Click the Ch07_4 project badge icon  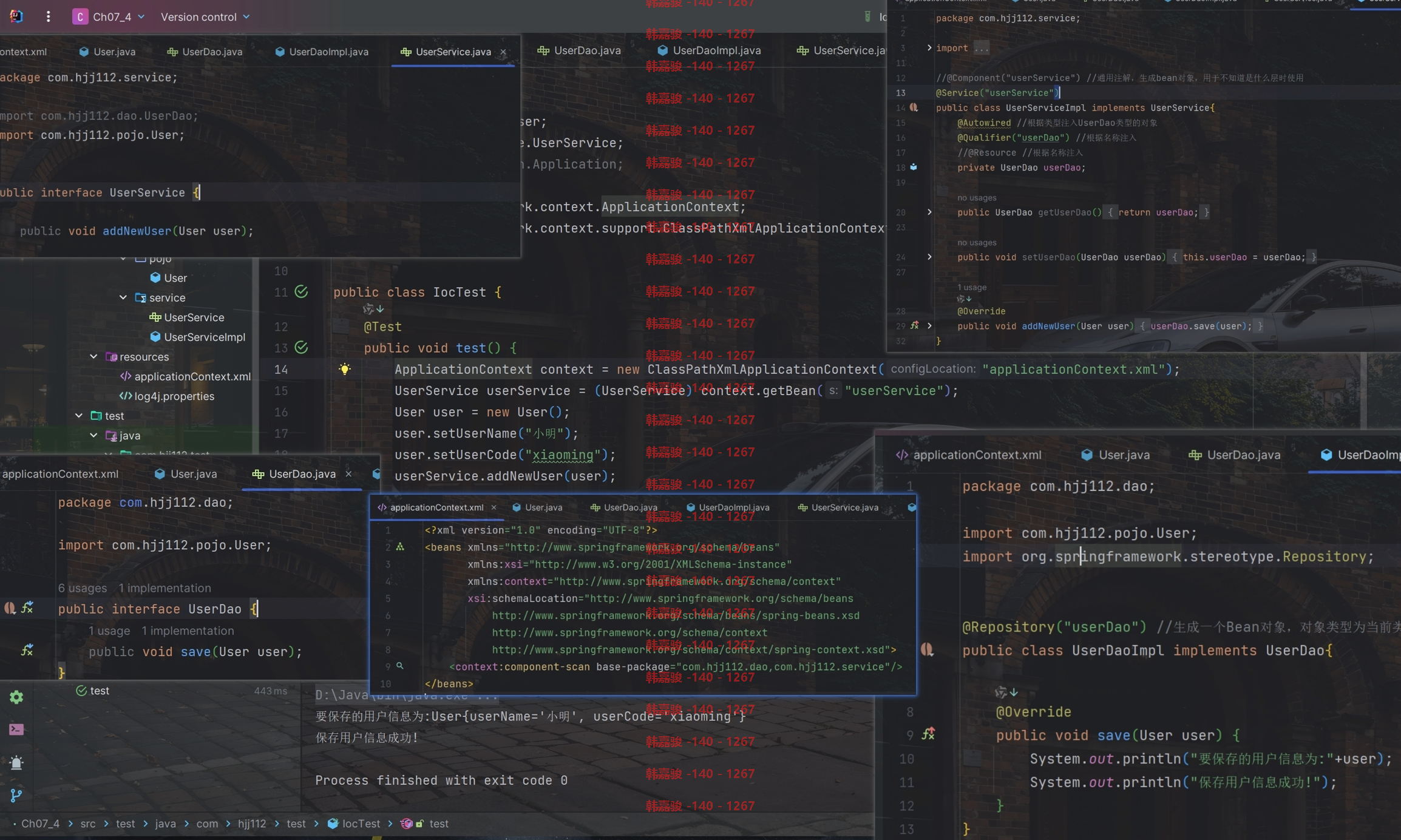tap(80, 16)
